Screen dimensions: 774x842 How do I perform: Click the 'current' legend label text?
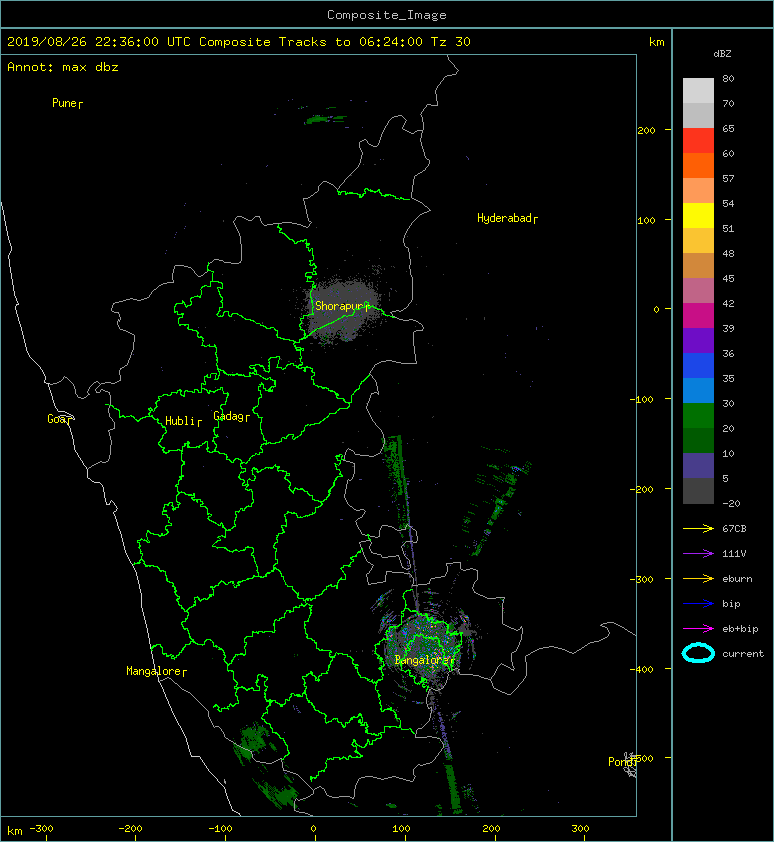pos(743,654)
